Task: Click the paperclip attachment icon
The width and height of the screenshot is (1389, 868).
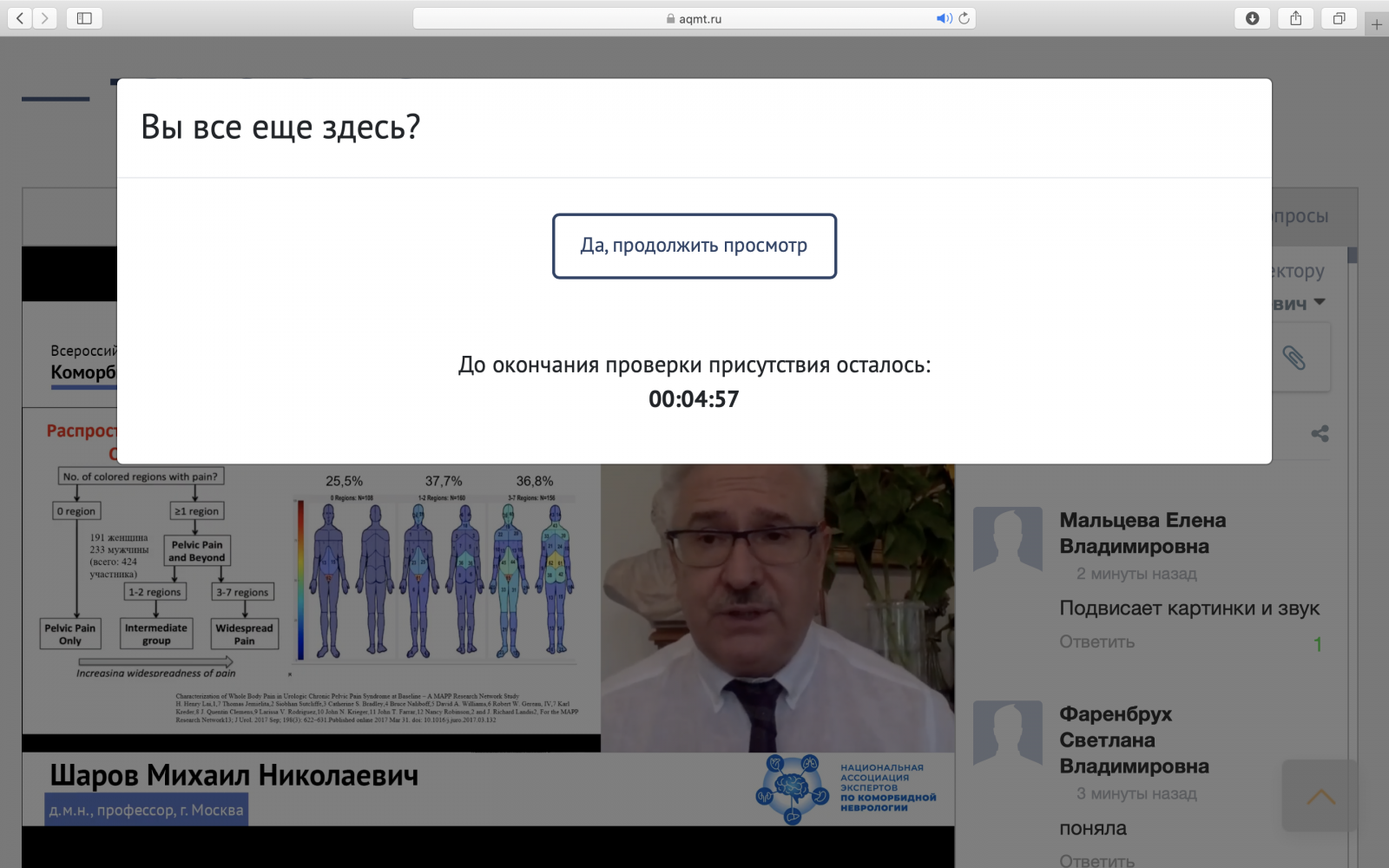Action: 1294,358
